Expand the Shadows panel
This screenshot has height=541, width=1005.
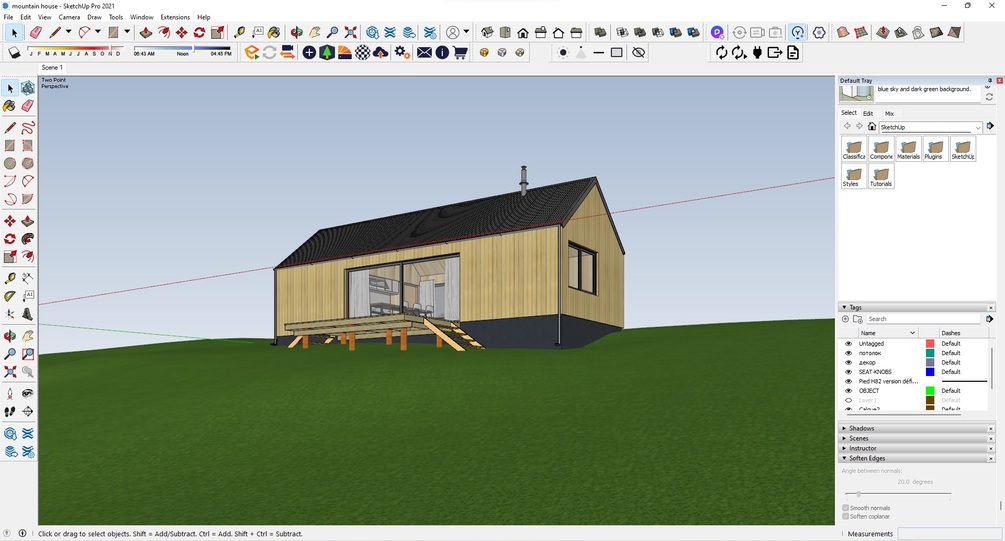[844, 428]
